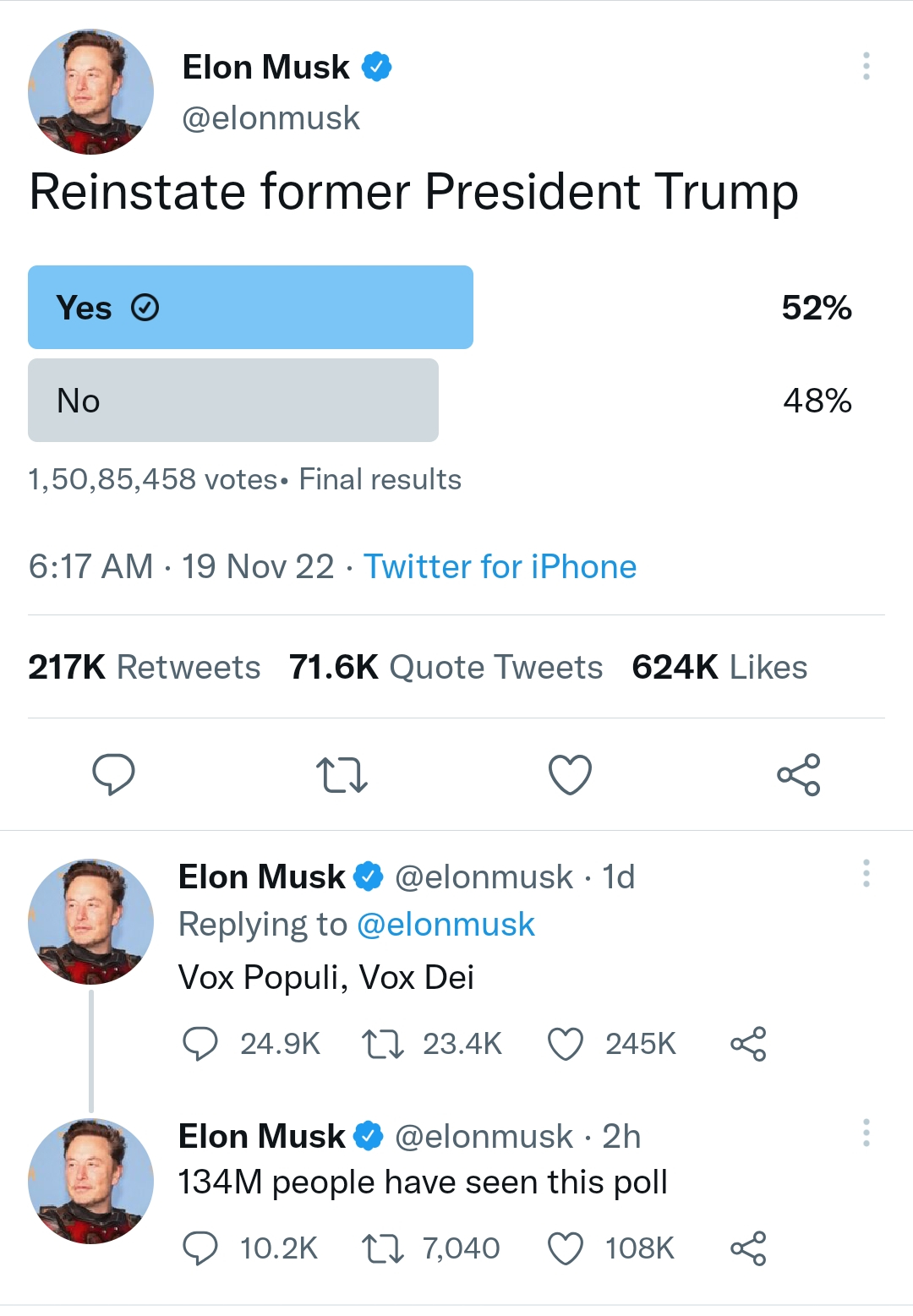
Task: View the 71.6K Quote Tweets list
Action: click(x=444, y=667)
